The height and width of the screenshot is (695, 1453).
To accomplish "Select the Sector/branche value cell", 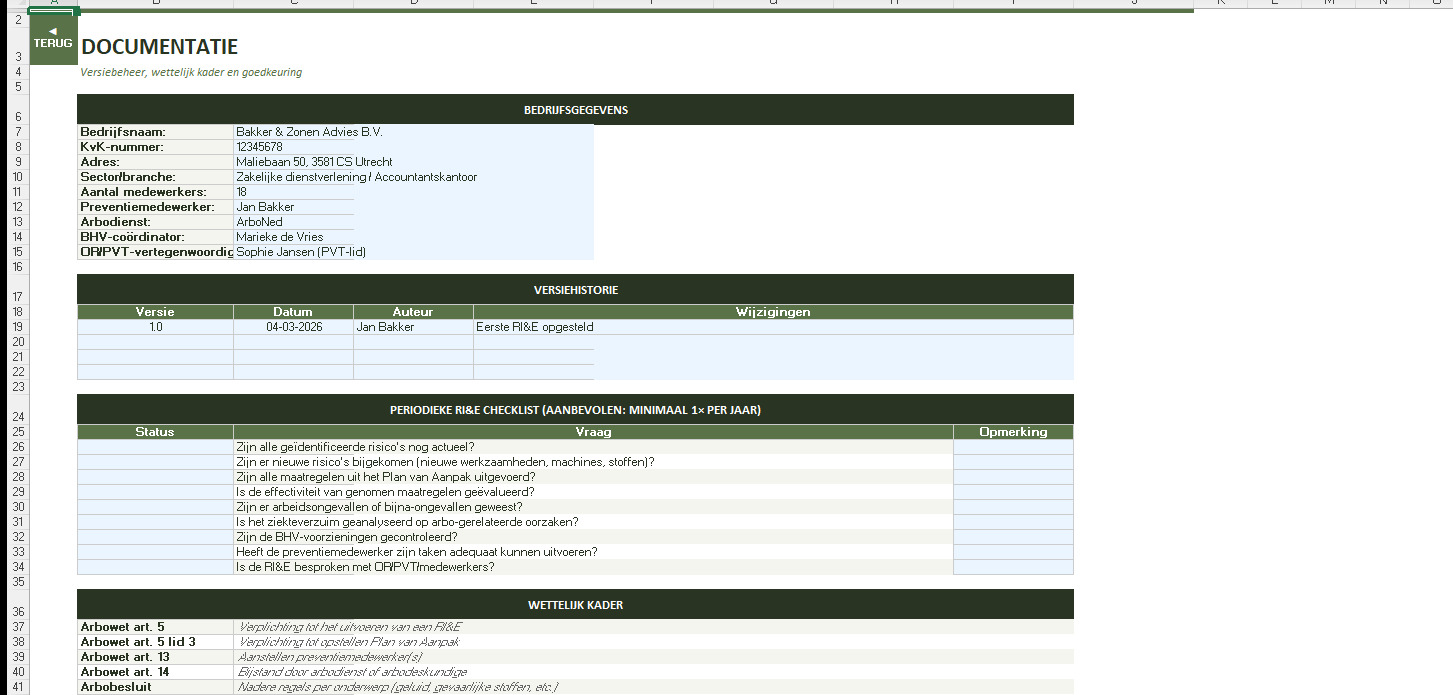I will tap(356, 177).
